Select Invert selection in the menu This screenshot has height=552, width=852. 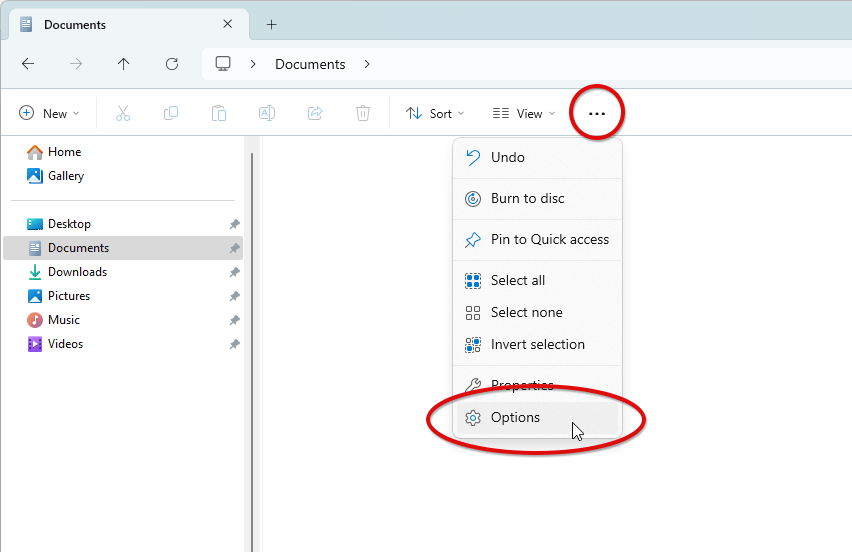pos(537,344)
